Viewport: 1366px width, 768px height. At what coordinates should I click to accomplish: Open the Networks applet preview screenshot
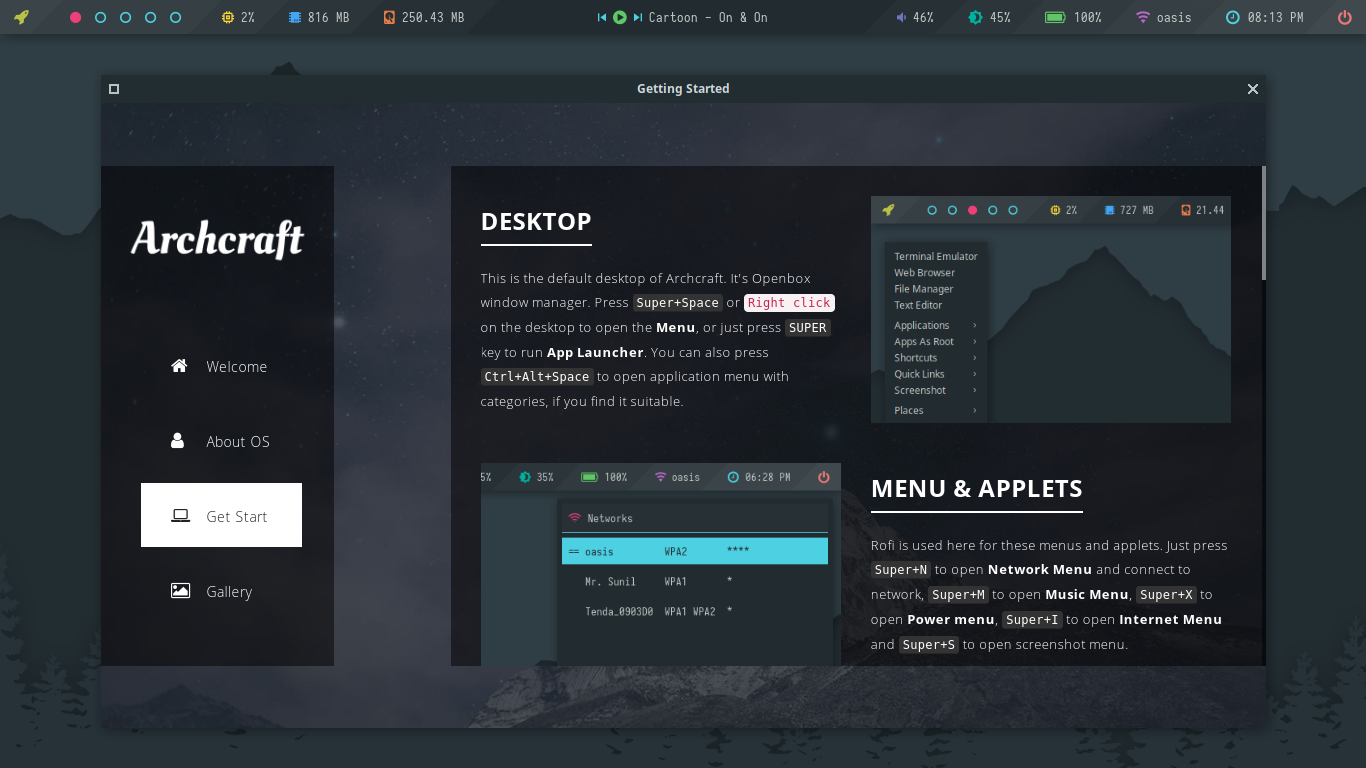(x=661, y=564)
